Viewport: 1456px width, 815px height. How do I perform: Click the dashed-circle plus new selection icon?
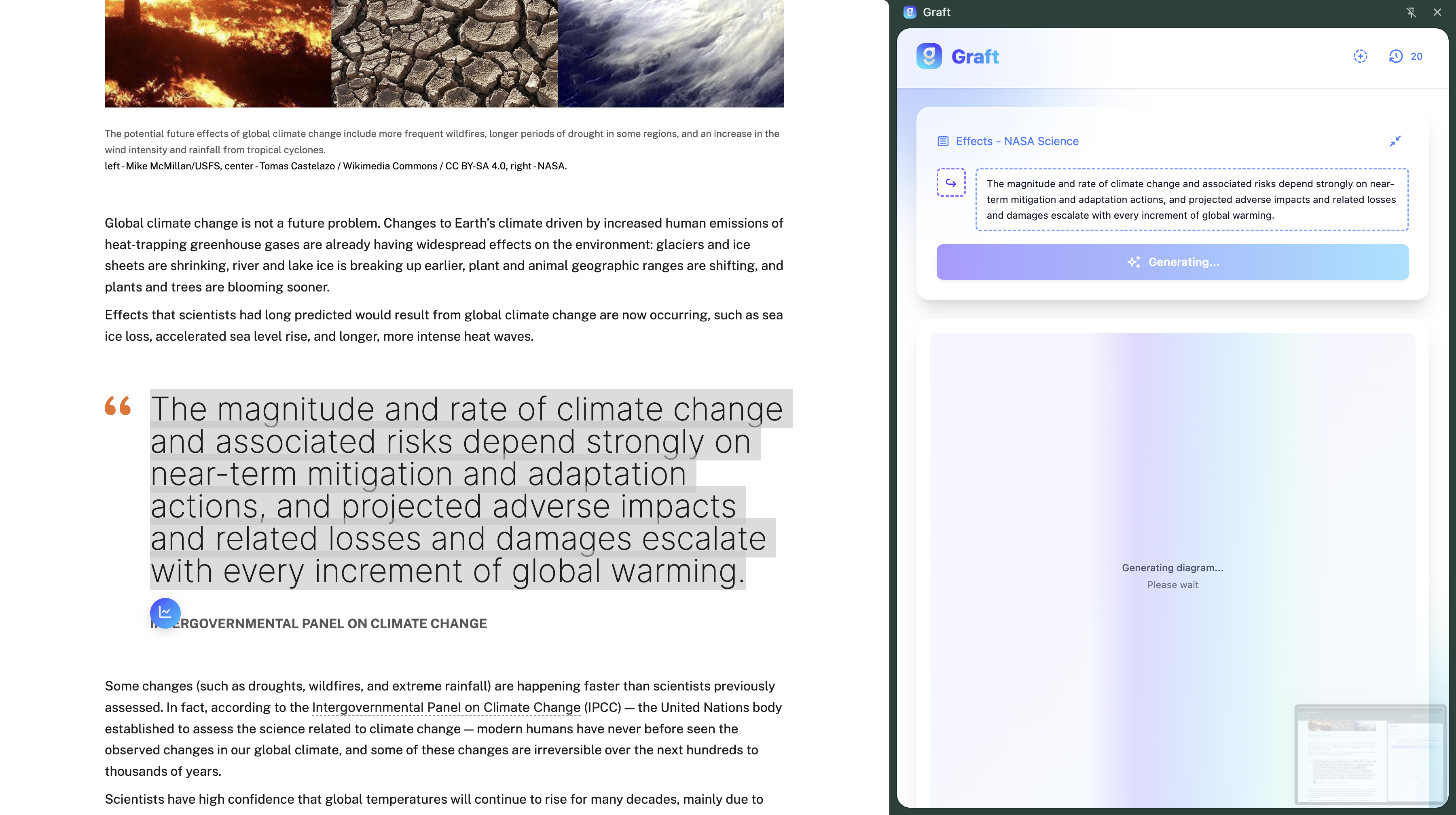(x=1360, y=57)
